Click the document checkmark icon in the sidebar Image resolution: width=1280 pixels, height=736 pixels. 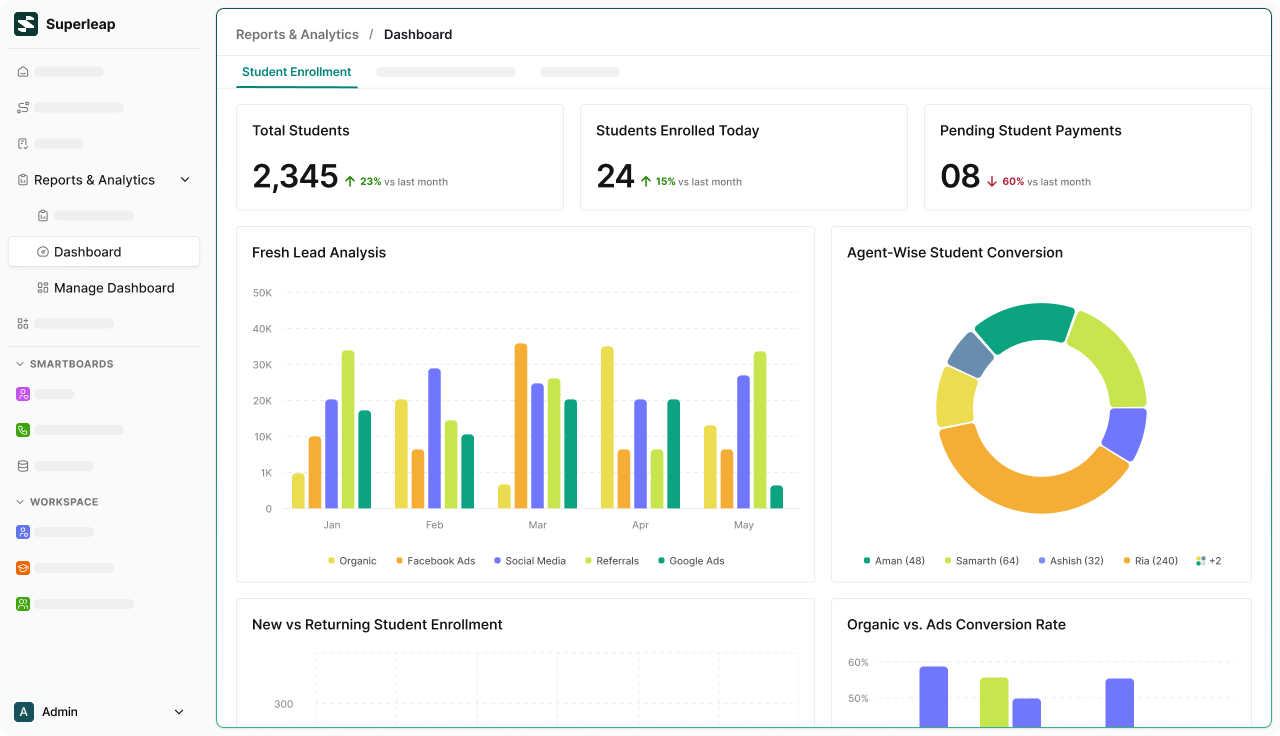23,144
